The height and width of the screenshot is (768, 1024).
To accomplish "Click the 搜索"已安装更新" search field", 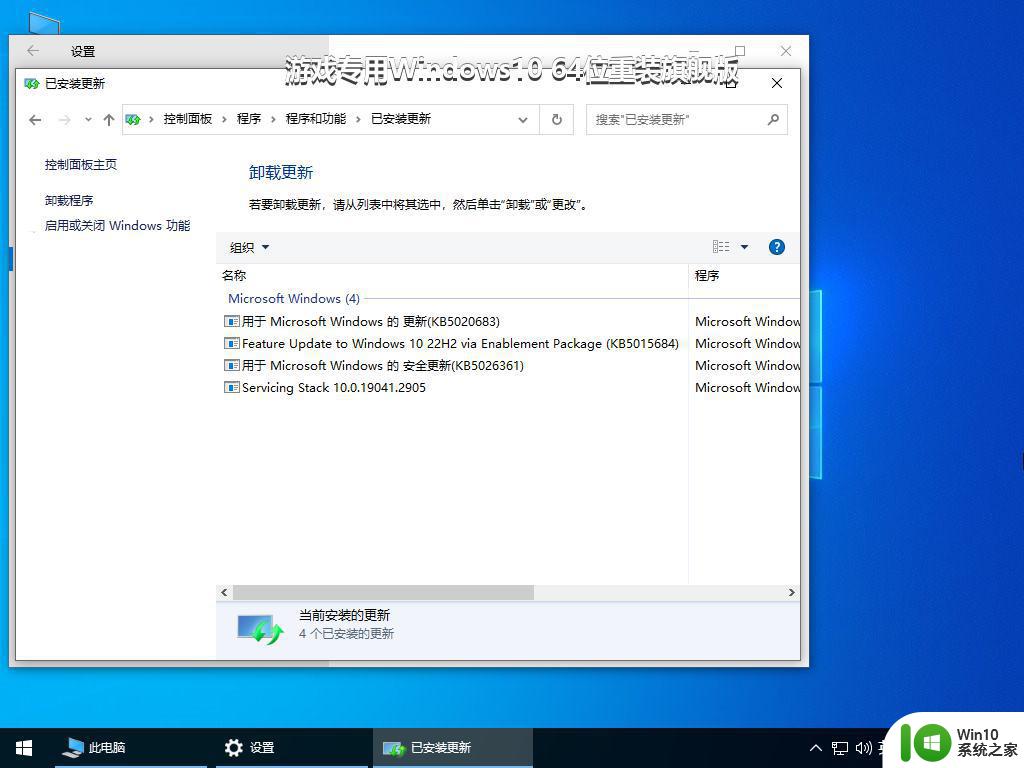I will click(675, 119).
